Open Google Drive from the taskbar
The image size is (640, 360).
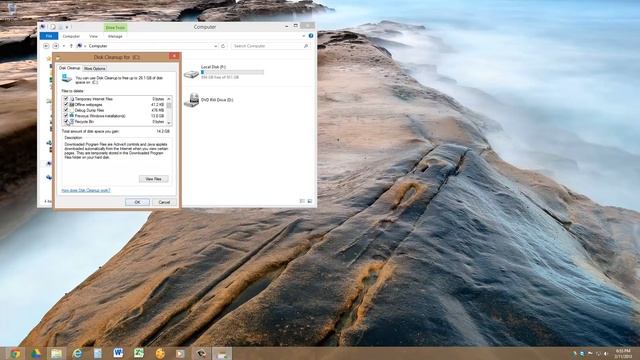click(x=36, y=353)
